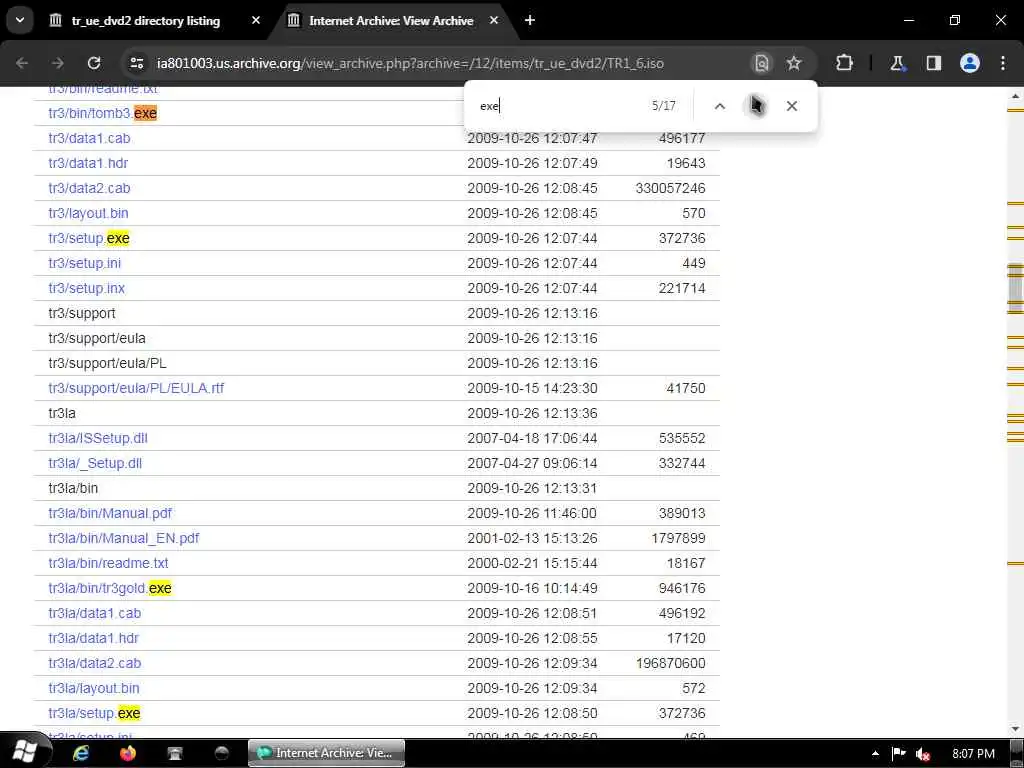Screen dimensions: 1024x768
Task: Click the muted volume tray icon
Action: point(922,754)
